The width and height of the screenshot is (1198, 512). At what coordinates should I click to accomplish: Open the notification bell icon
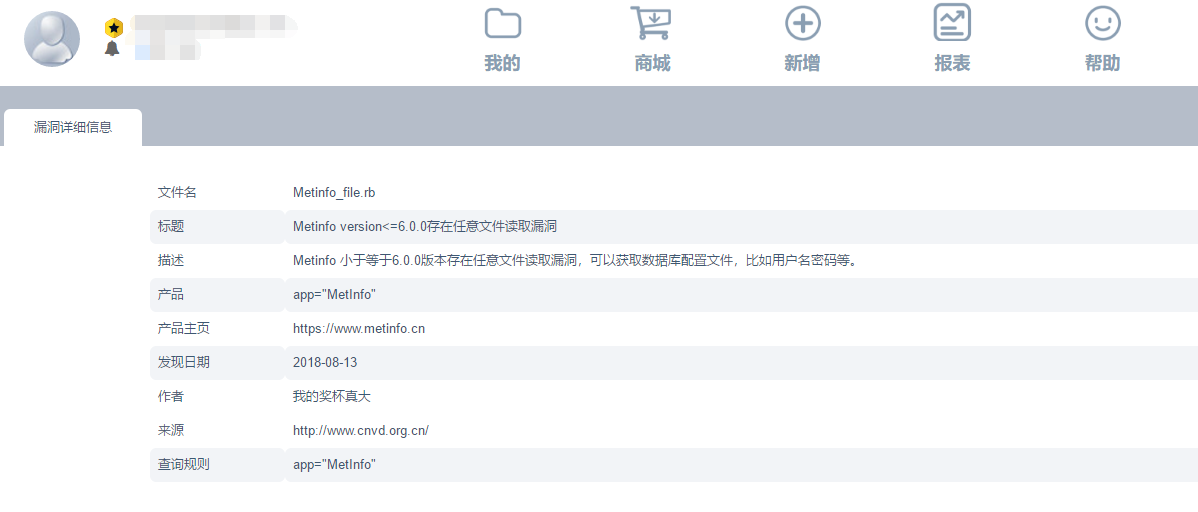pyautogui.click(x=112, y=48)
